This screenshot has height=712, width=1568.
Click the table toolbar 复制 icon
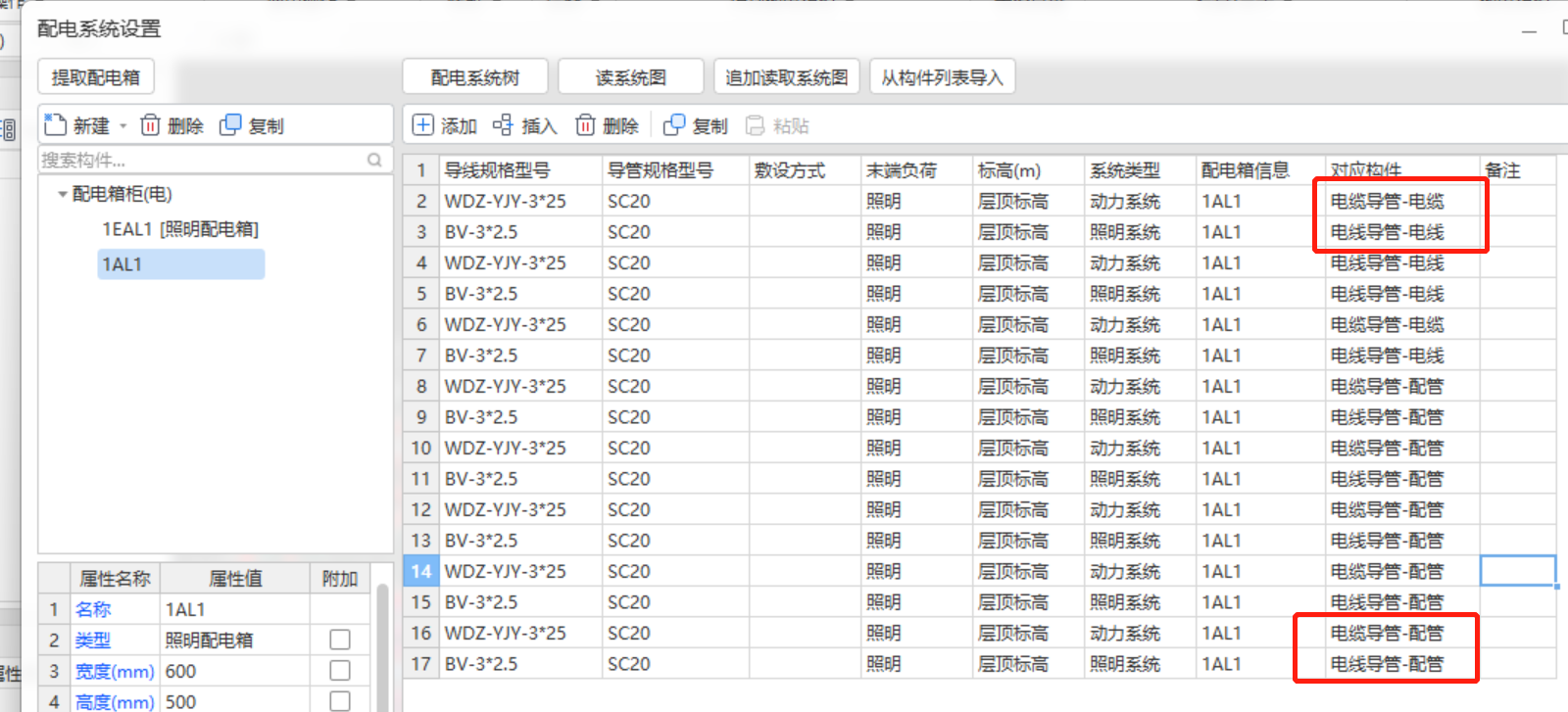[x=674, y=125]
